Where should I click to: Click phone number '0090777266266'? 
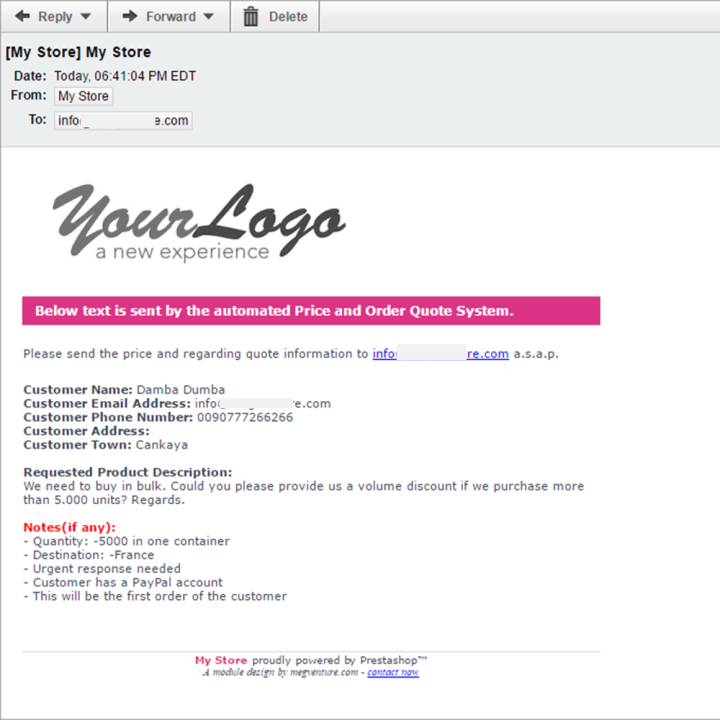tap(245, 417)
